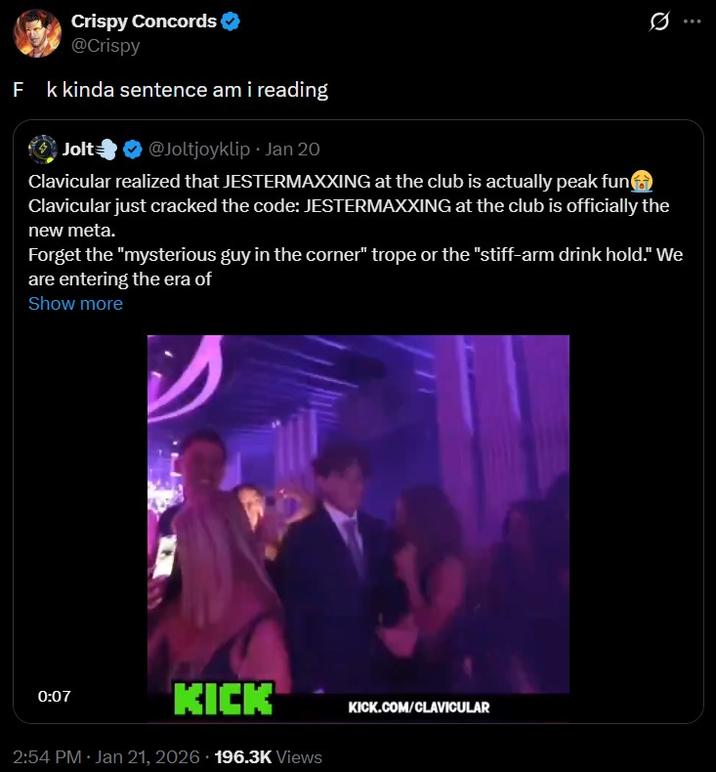716x772 pixels.
Task: Open the Grok slashed-circle icon
Action: [659, 23]
